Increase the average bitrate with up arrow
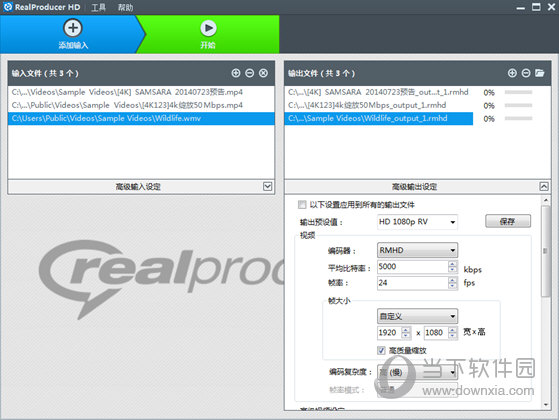This screenshot has height=420, width=559. (452, 264)
